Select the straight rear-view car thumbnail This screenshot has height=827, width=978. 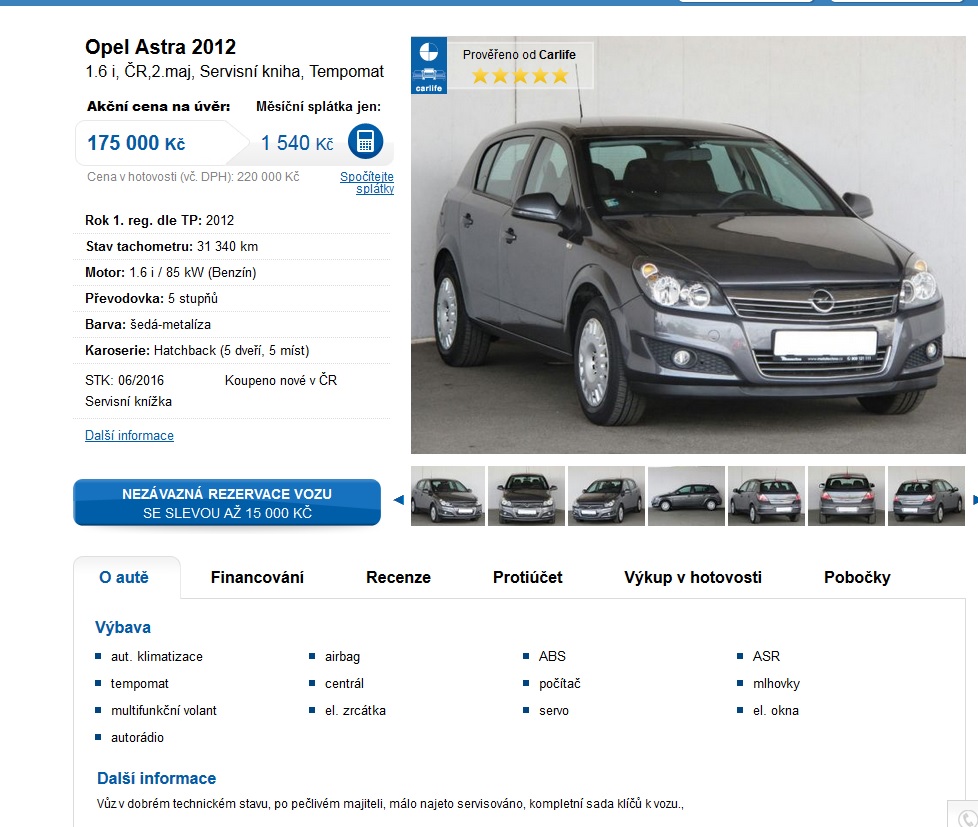click(846, 496)
